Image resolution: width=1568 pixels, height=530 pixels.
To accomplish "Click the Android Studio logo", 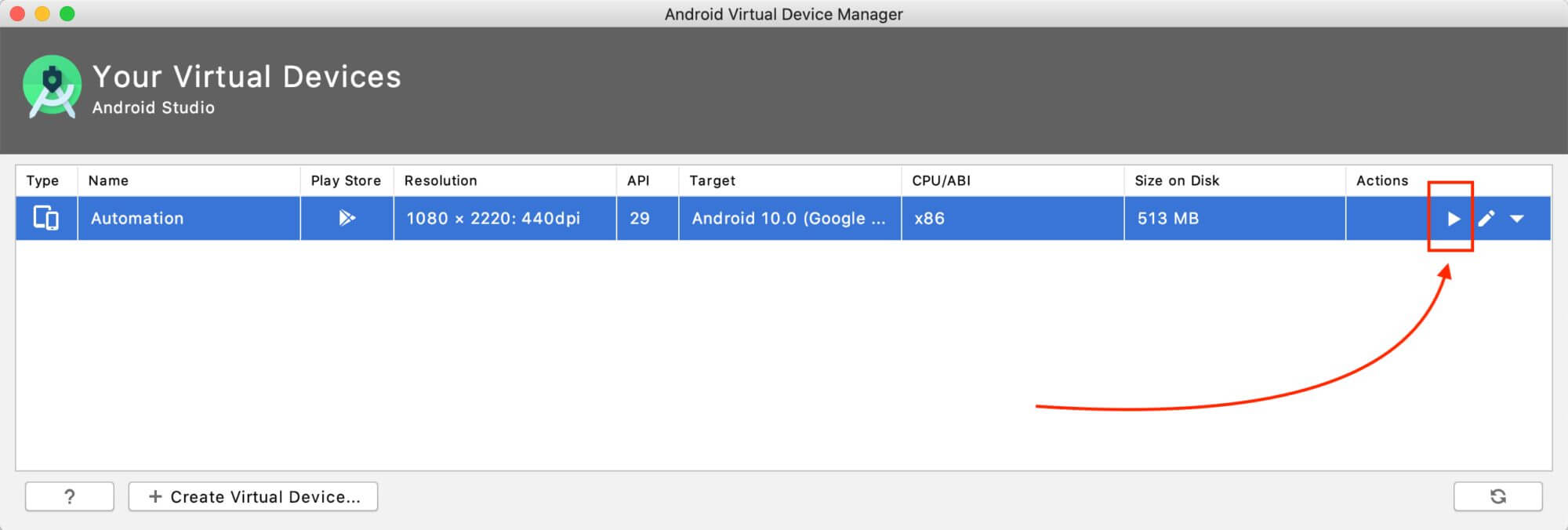I will [x=52, y=87].
